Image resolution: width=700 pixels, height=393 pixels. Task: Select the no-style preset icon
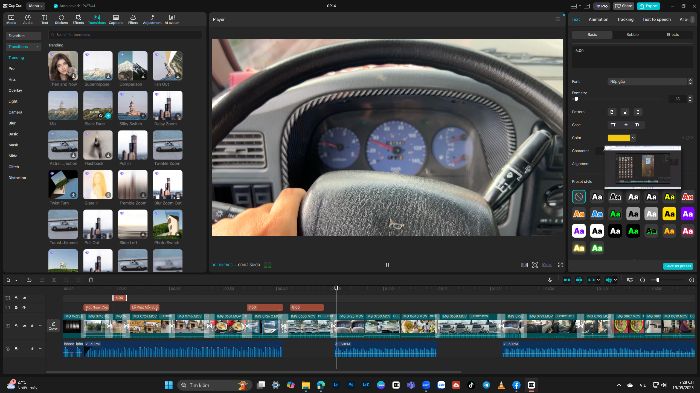[579, 196]
